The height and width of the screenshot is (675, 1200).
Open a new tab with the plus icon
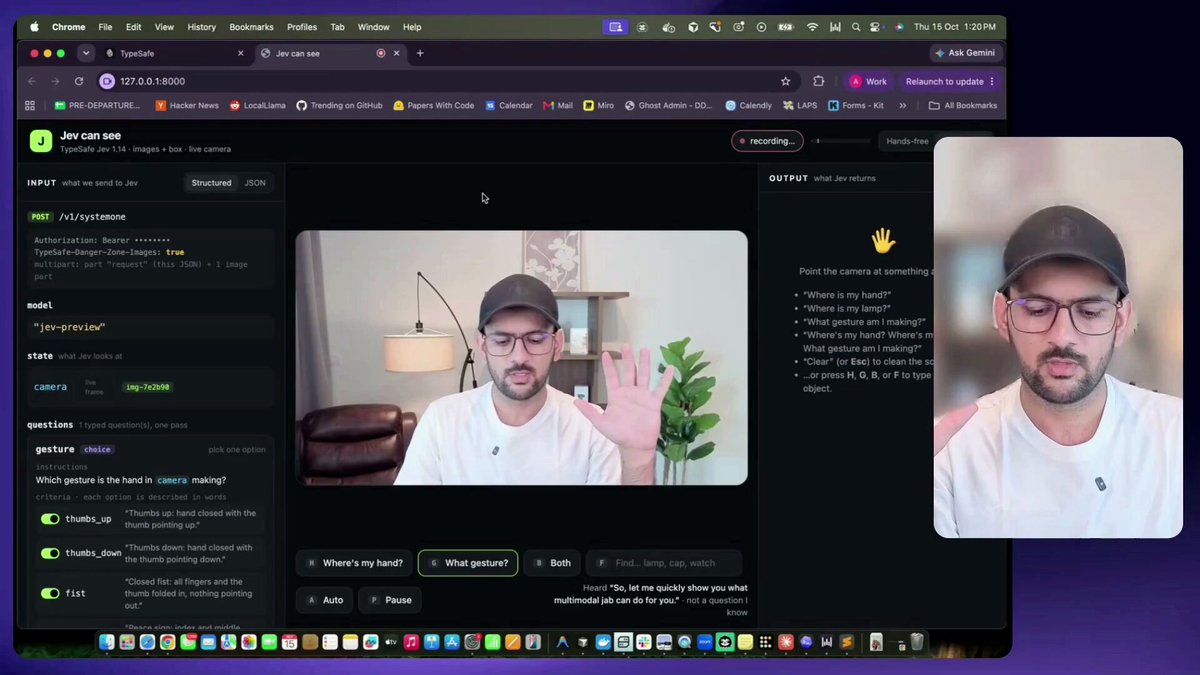420,53
